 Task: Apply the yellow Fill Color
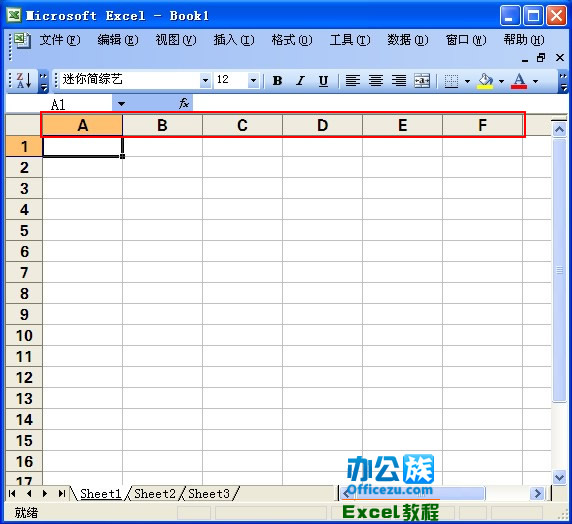point(485,81)
